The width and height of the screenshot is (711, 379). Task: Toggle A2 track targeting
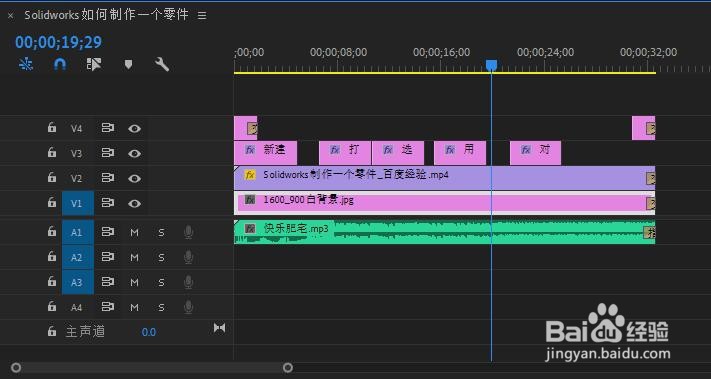77,258
